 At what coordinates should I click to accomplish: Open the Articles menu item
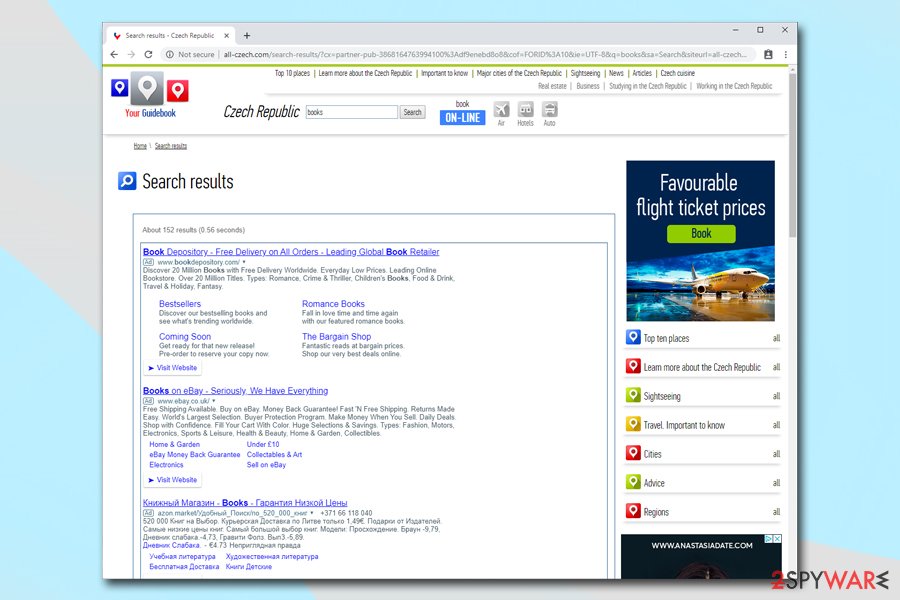[642, 73]
